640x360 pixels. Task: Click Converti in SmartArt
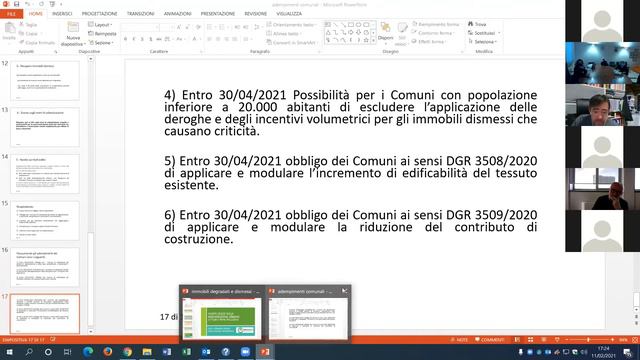pos(292,42)
